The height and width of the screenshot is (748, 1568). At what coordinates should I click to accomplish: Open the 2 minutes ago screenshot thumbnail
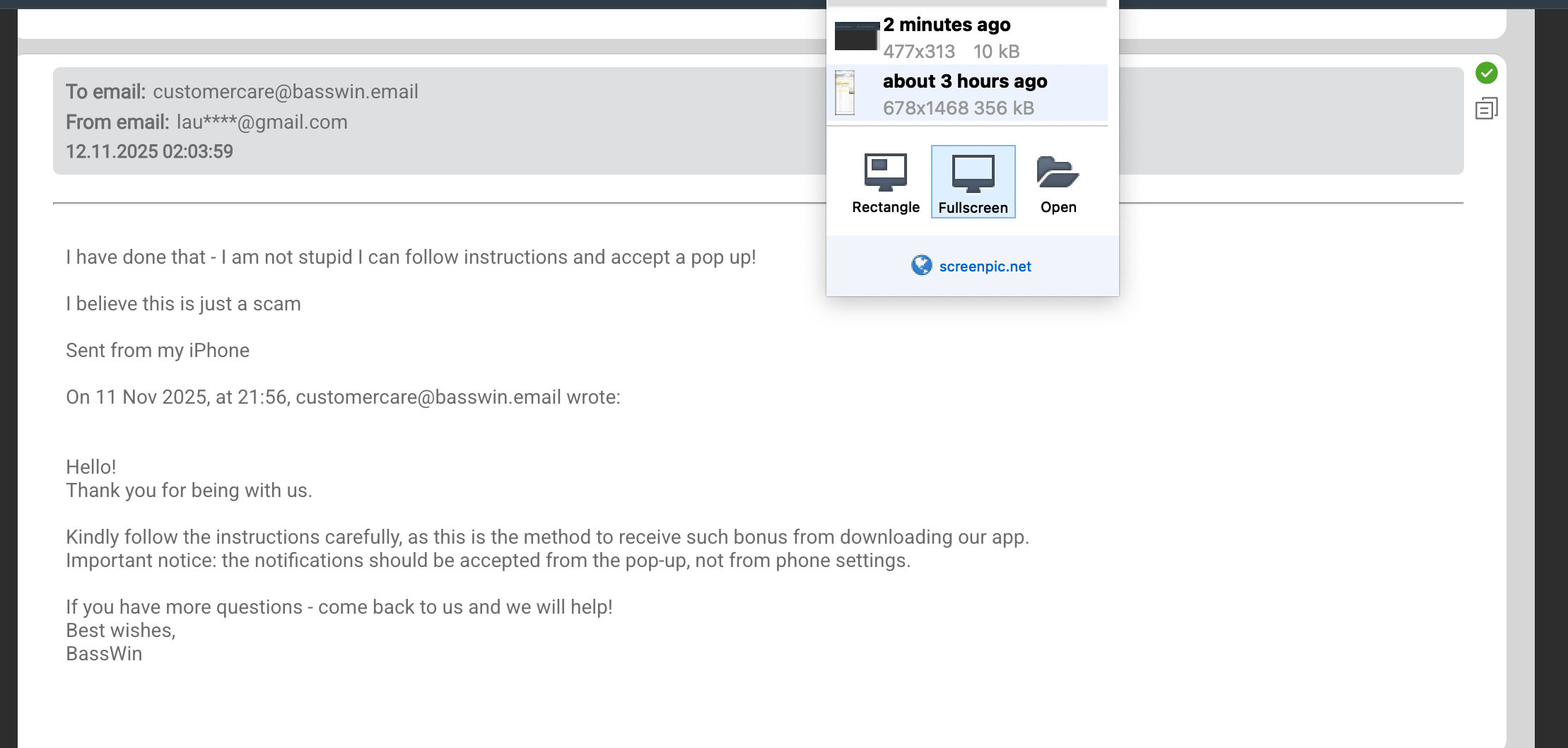(x=856, y=36)
